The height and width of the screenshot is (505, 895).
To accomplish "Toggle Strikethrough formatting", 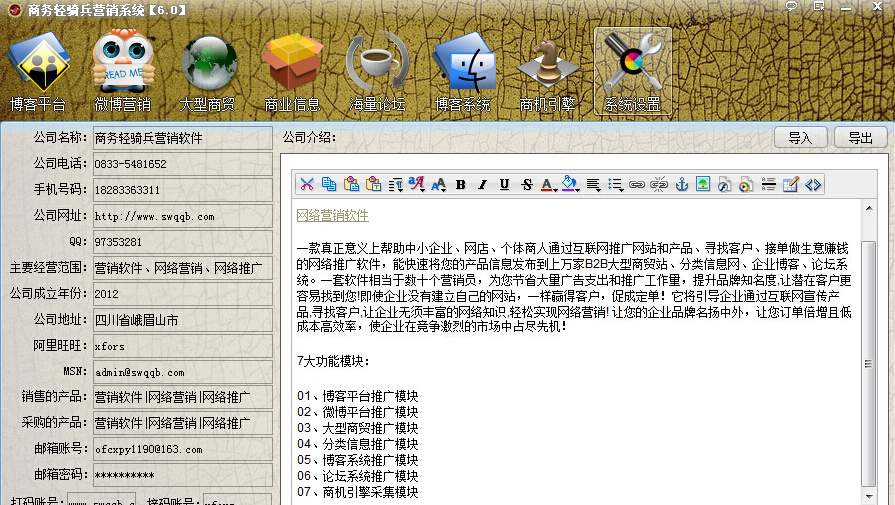I will tap(526, 184).
